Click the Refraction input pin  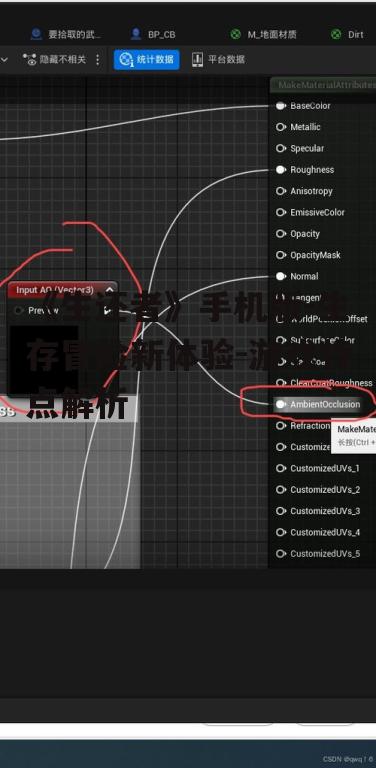point(281,426)
